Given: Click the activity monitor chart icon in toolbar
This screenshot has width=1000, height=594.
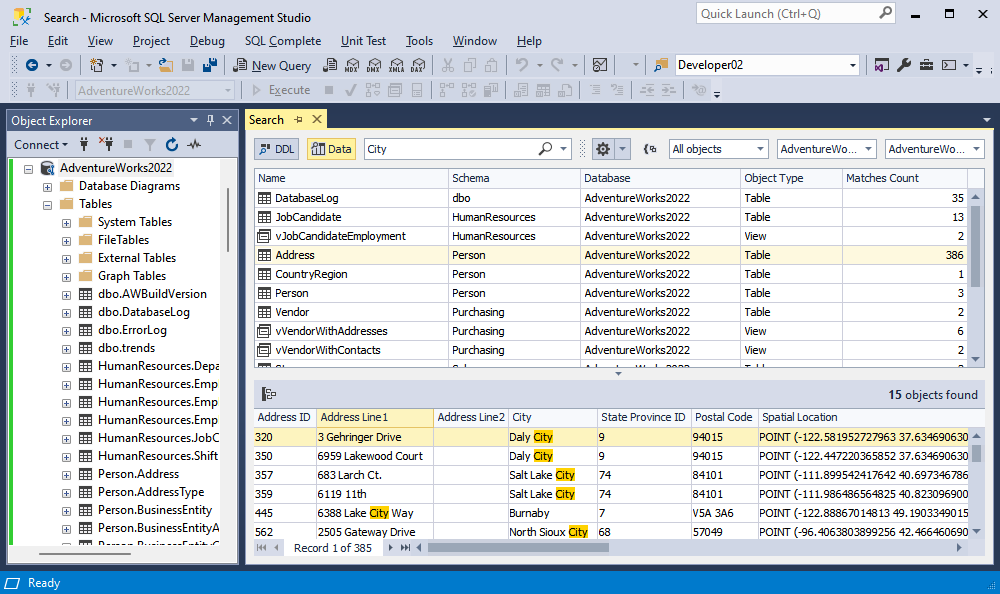Looking at the screenshot, I should [x=599, y=64].
